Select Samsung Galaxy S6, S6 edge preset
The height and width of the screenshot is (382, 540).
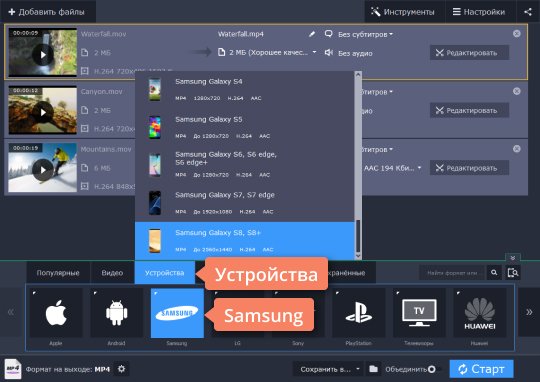point(245,165)
